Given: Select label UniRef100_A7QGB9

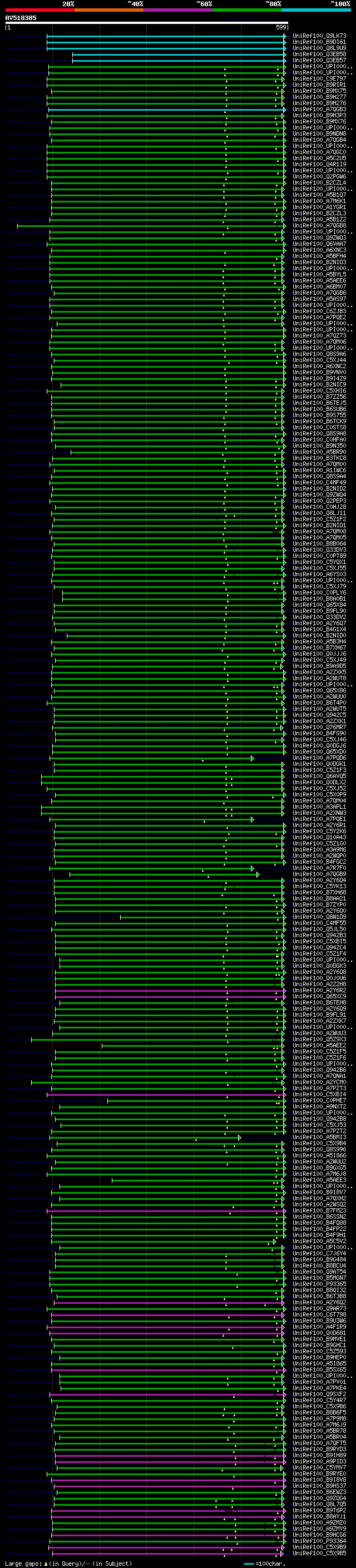Looking at the screenshot, I should tap(319, 874).
